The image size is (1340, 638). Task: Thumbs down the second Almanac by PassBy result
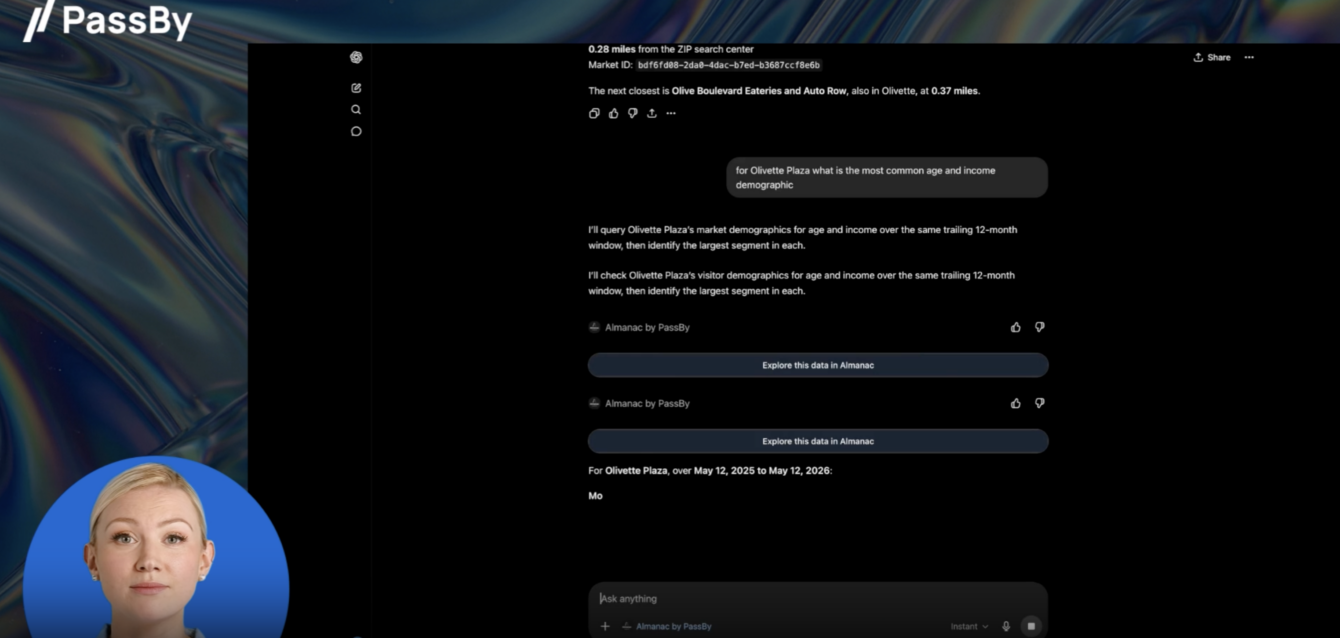(x=1039, y=403)
